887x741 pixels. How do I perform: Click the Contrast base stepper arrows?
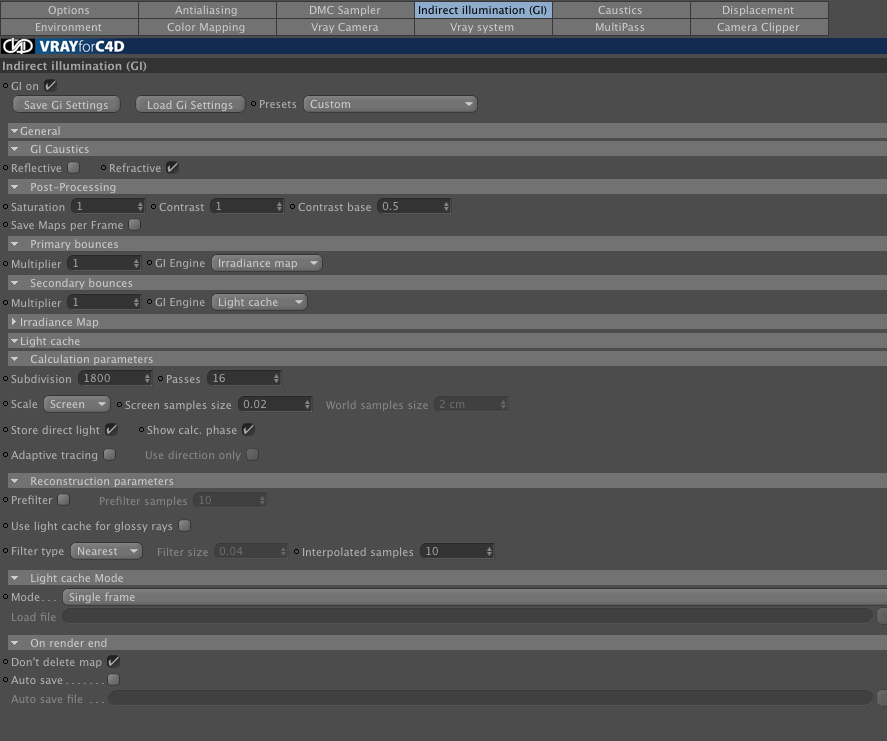pos(446,206)
